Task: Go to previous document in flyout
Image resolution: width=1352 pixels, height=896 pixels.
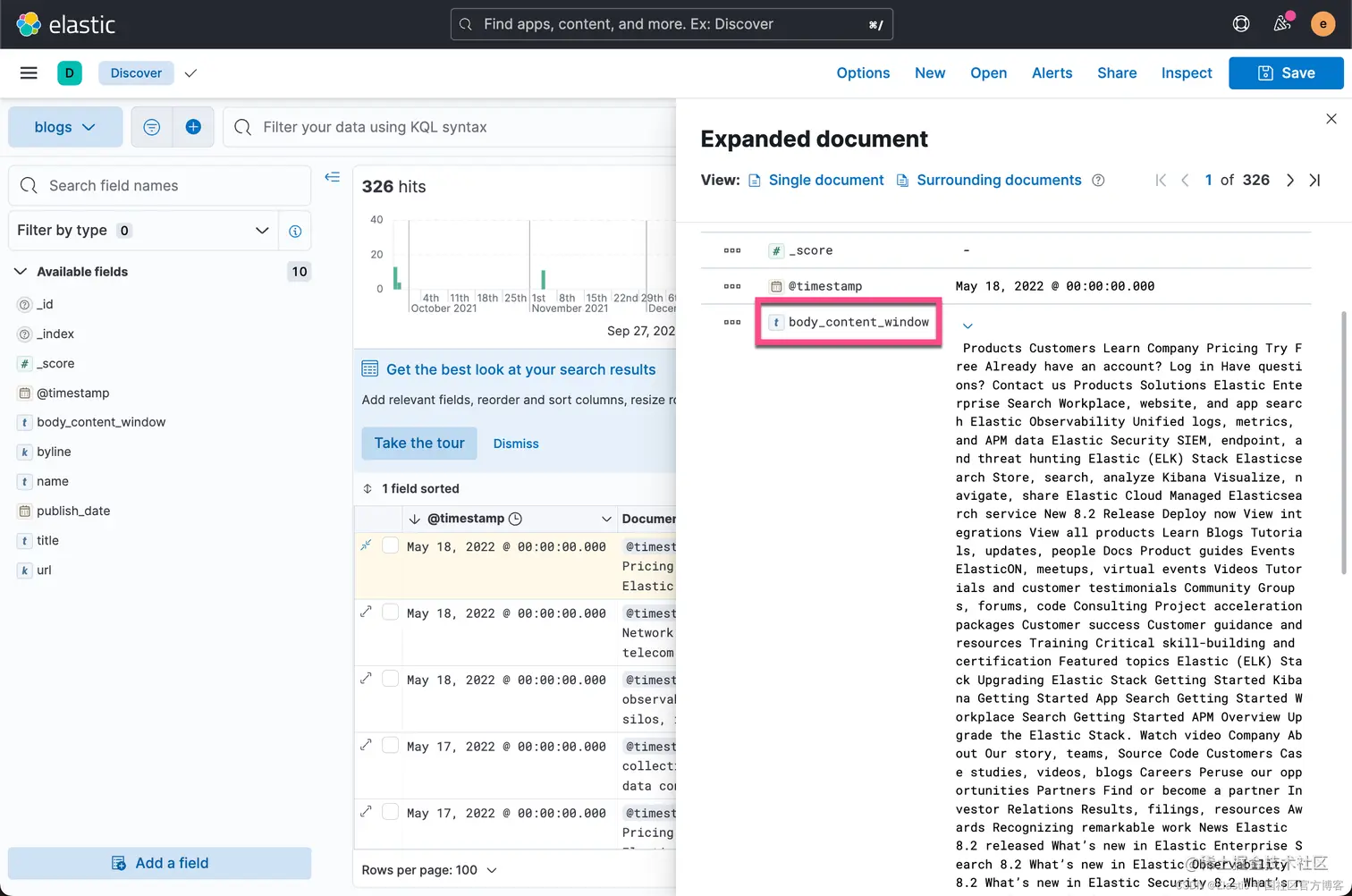Action: pyautogui.click(x=1185, y=181)
